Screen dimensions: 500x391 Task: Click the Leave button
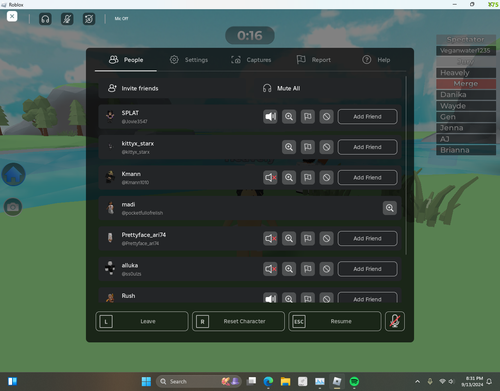[142, 321]
